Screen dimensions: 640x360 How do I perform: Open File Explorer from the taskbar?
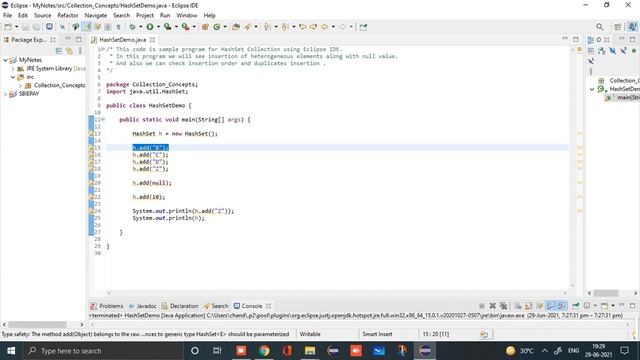point(310,351)
